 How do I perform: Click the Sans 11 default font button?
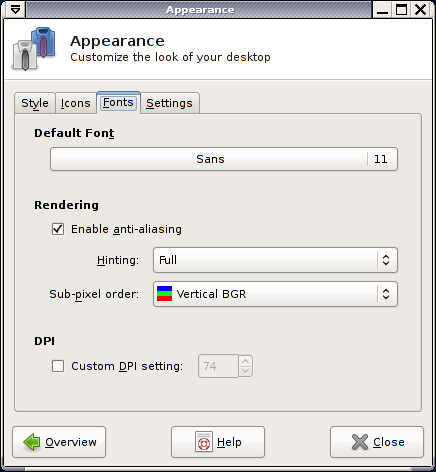click(224, 159)
